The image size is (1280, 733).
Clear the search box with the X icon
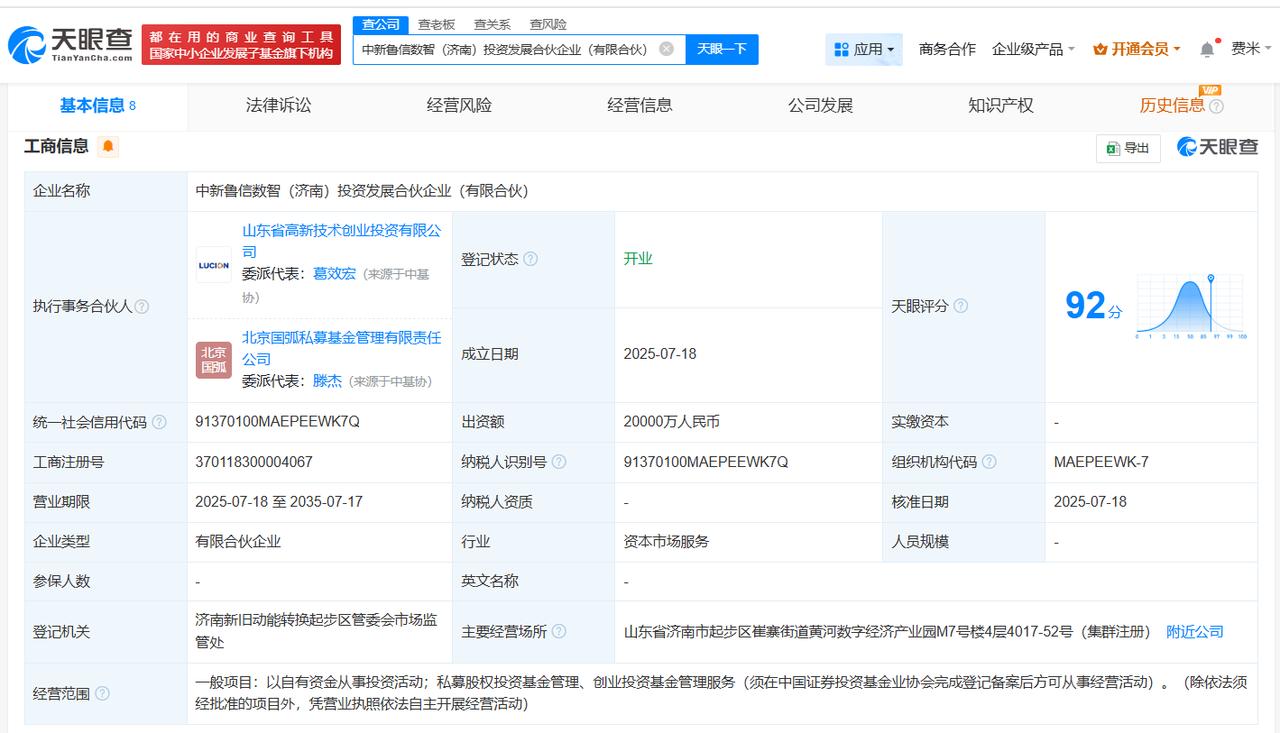coord(666,48)
